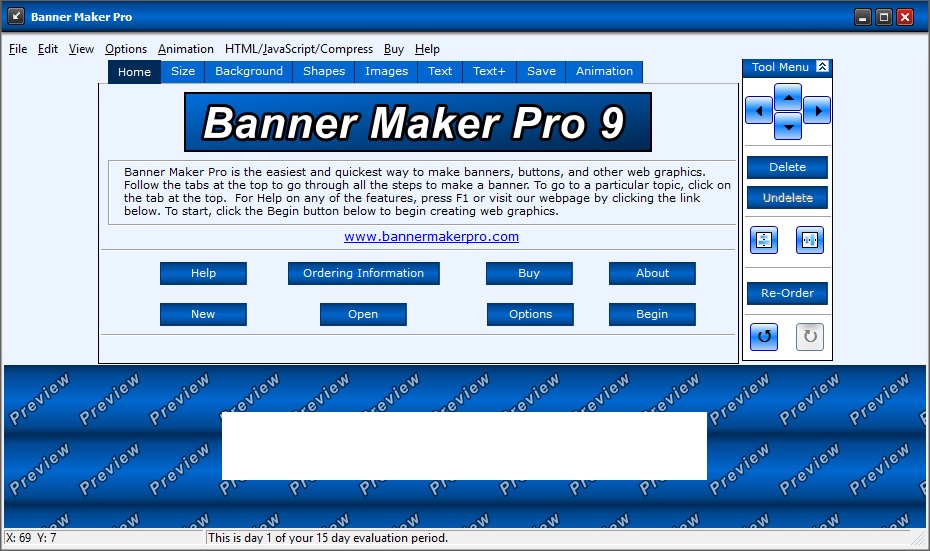Click the Begin button
930x551 pixels.
[652, 314]
